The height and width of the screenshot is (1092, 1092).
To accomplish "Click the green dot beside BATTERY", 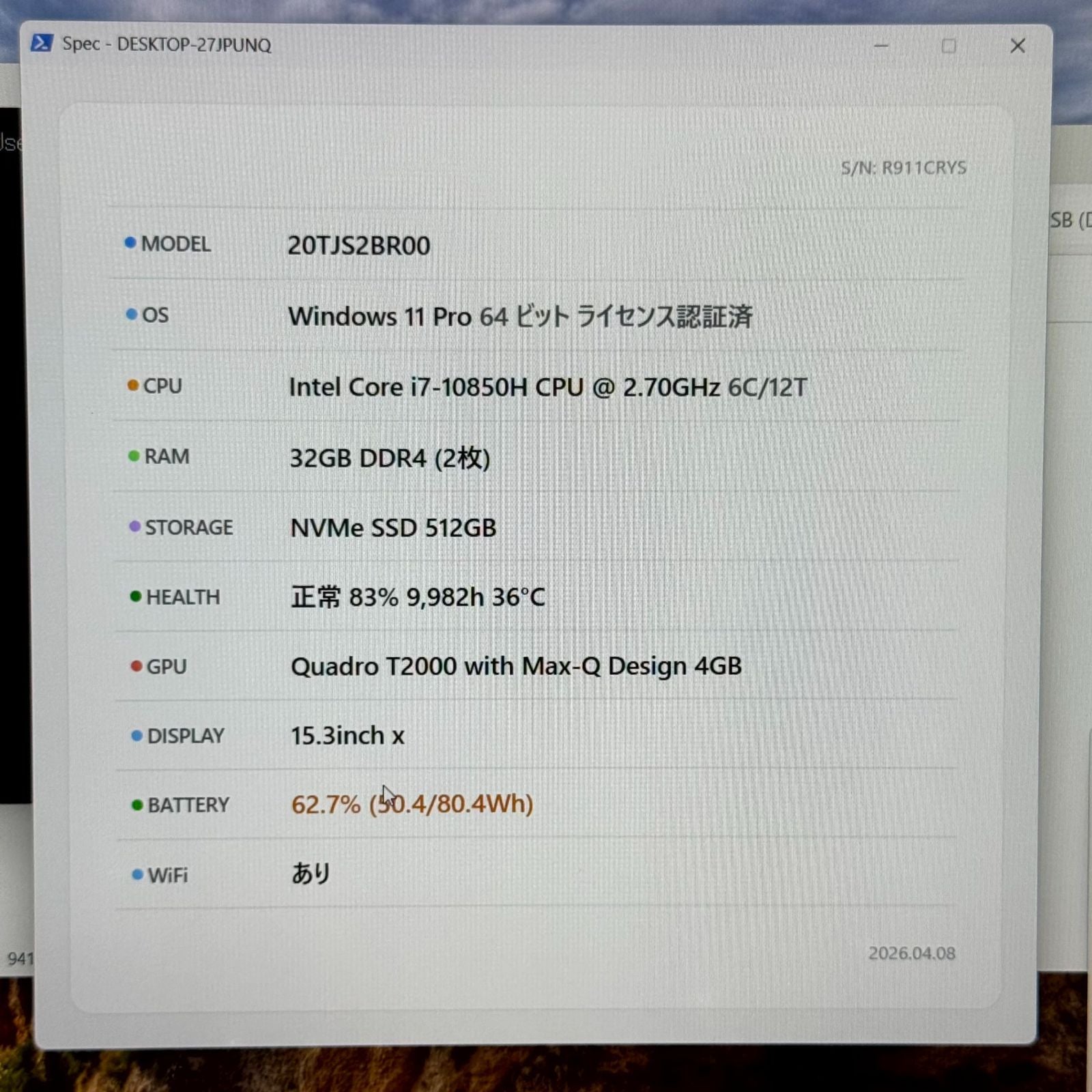I will click(x=137, y=805).
